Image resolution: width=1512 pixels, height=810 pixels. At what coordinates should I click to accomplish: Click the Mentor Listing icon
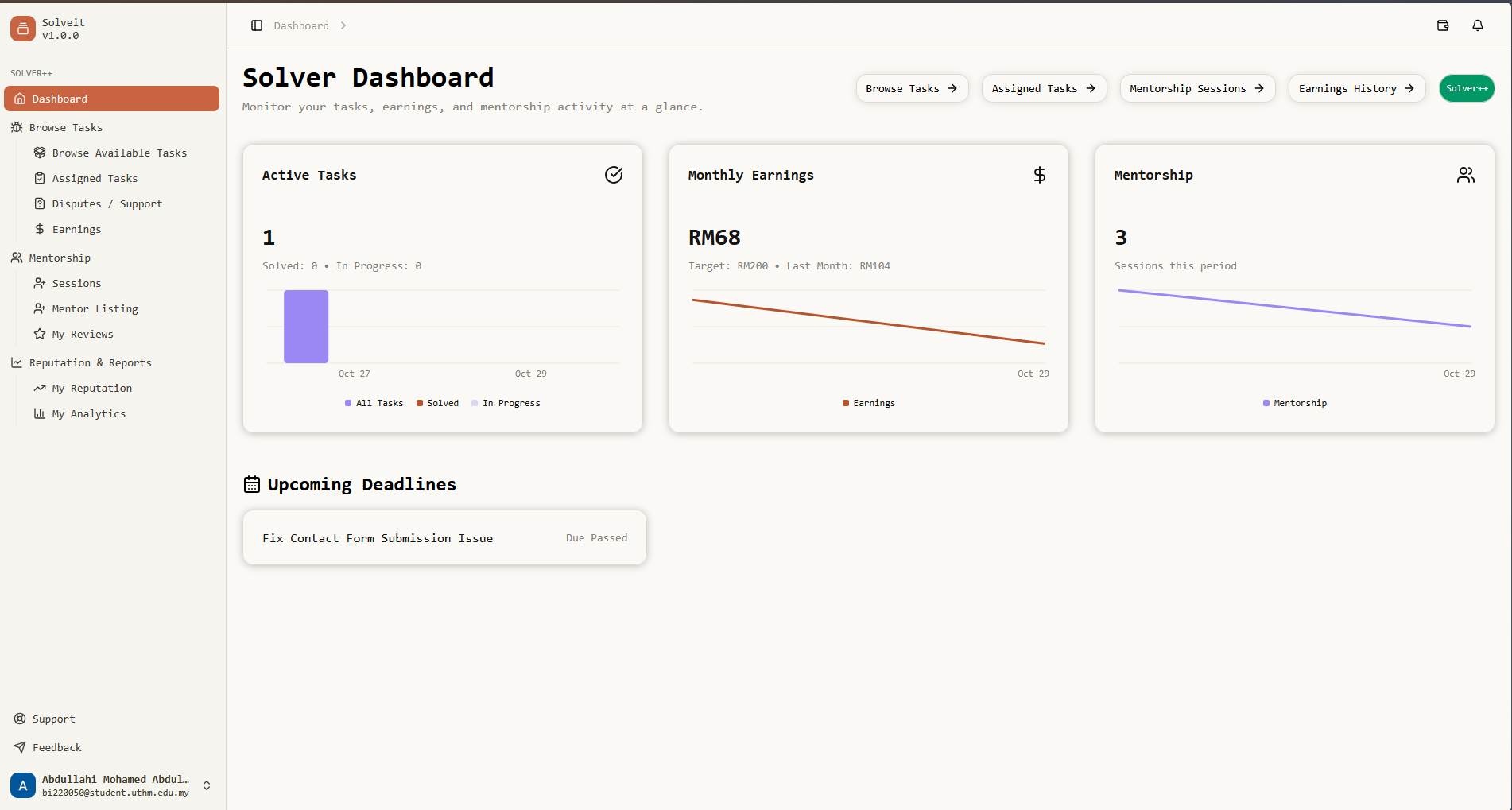39,308
